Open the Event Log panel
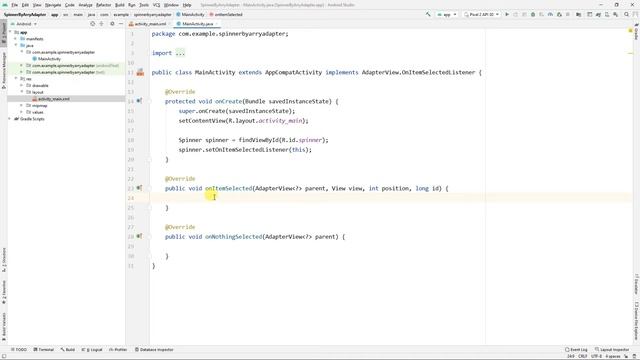 coord(576,350)
